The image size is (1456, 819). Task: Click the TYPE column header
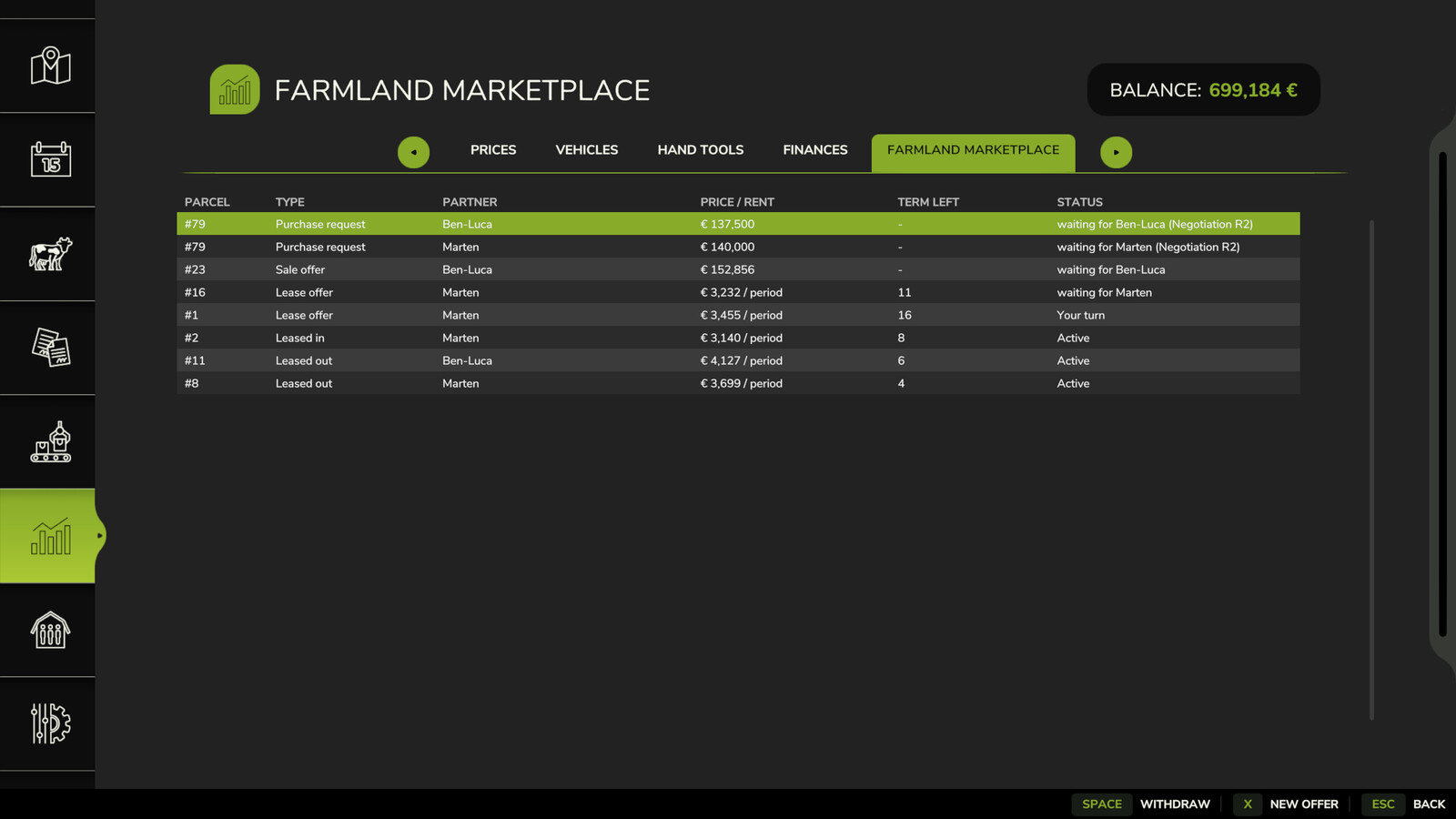(290, 202)
